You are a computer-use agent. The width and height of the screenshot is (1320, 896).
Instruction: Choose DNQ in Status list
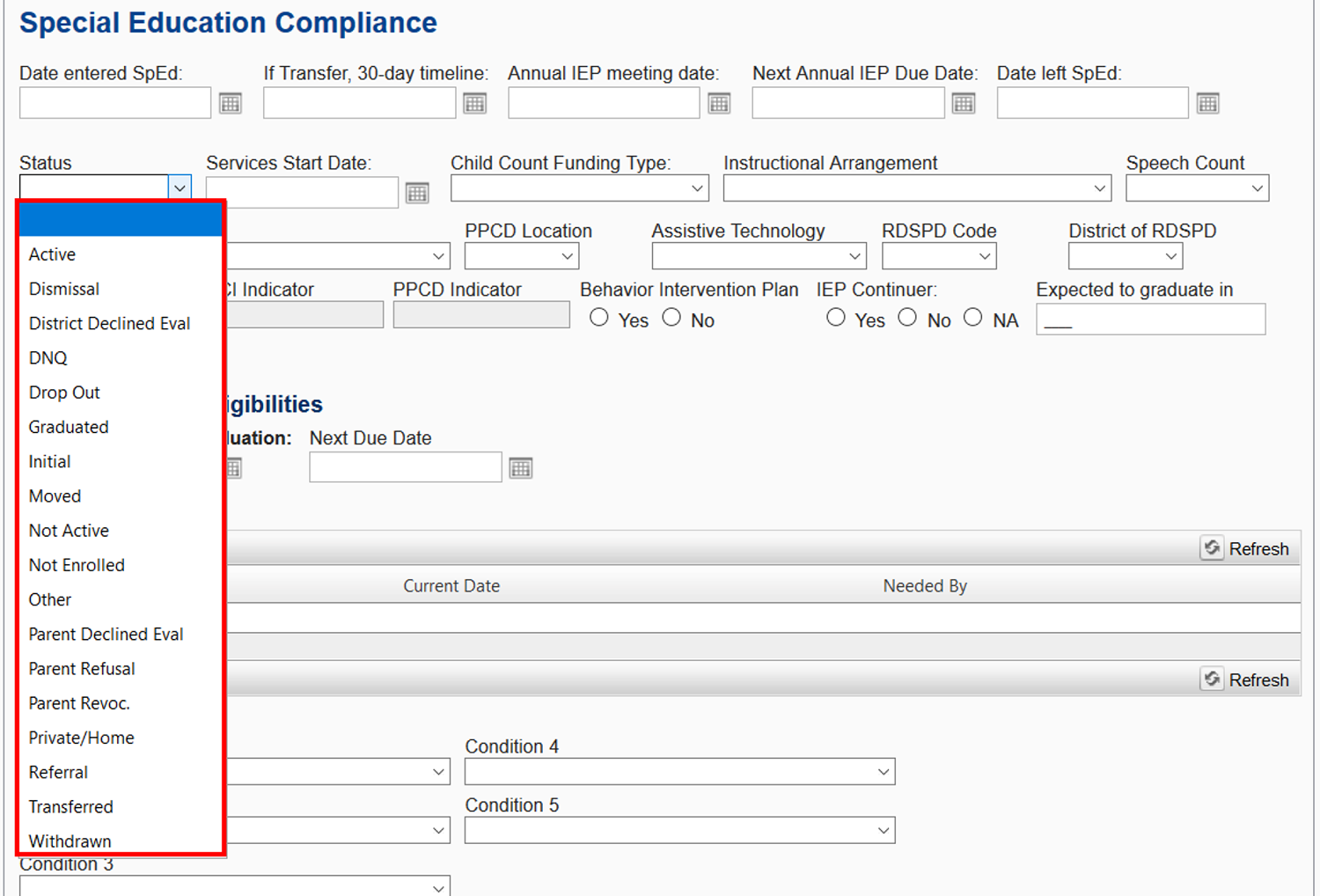[x=121, y=358]
